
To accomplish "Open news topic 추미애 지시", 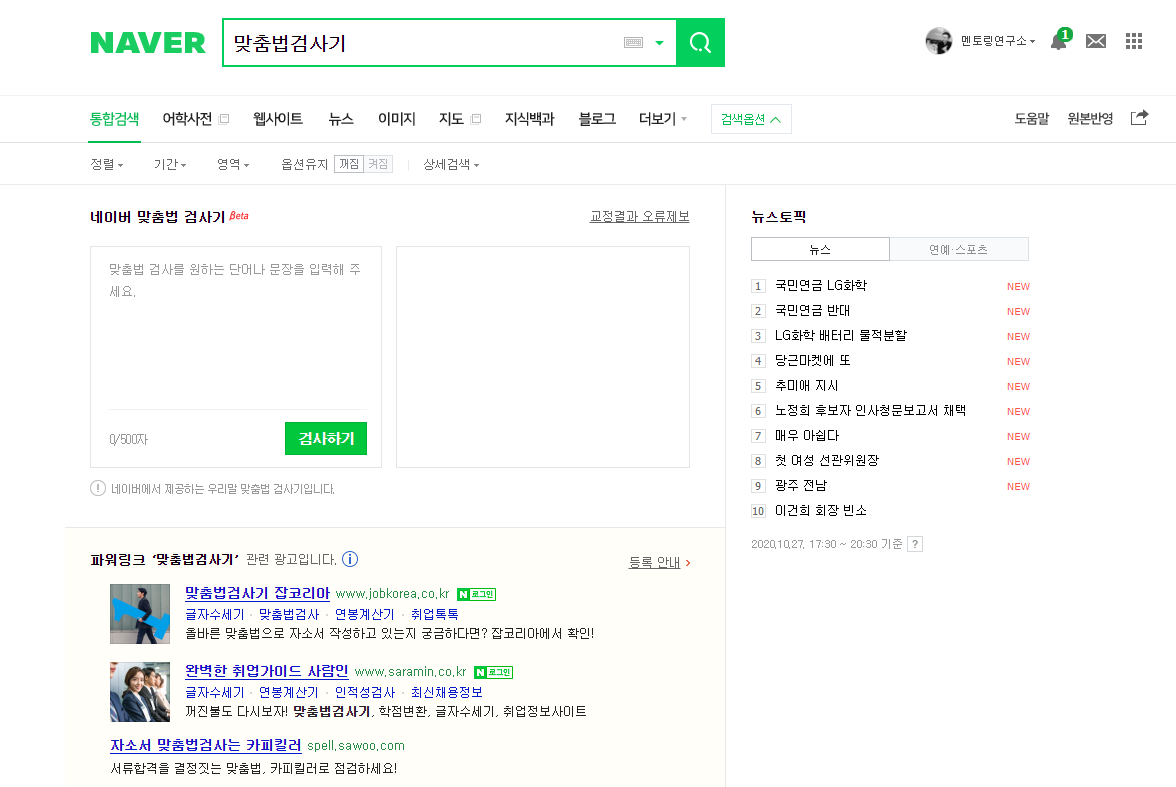I will click(806, 386).
